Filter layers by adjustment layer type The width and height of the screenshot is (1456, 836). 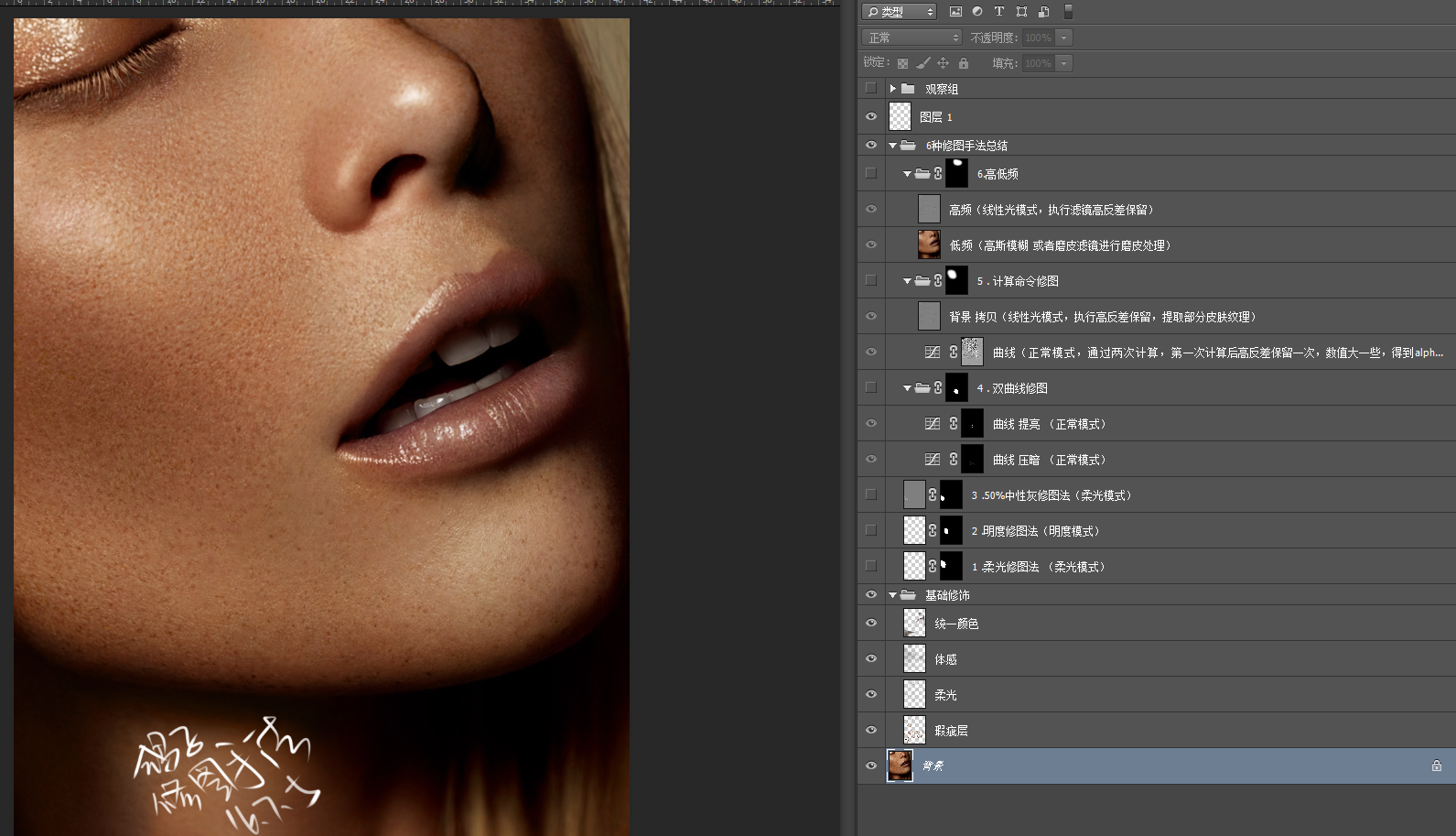[x=977, y=12]
